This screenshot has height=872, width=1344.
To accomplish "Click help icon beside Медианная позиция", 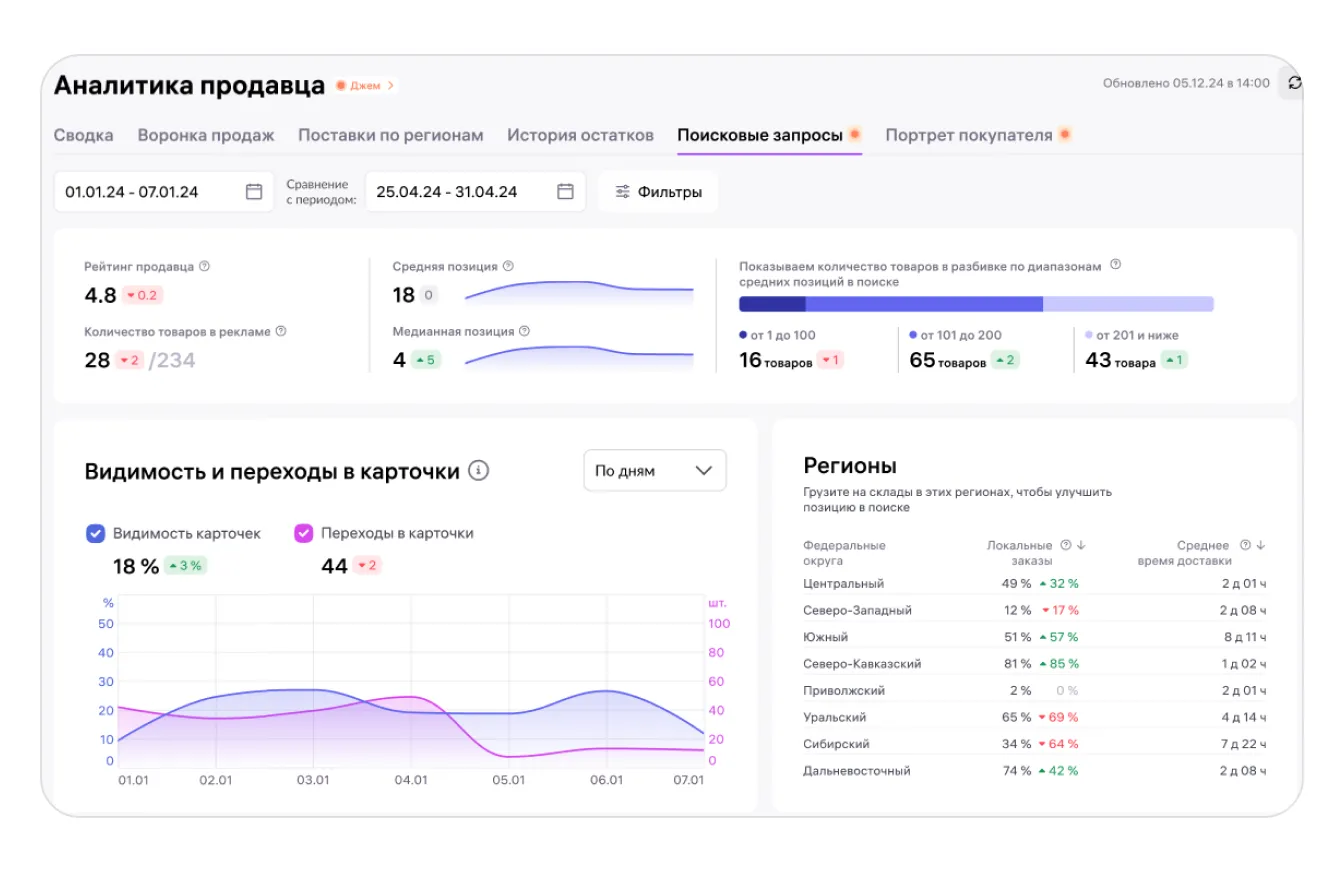I will [x=524, y=331].
